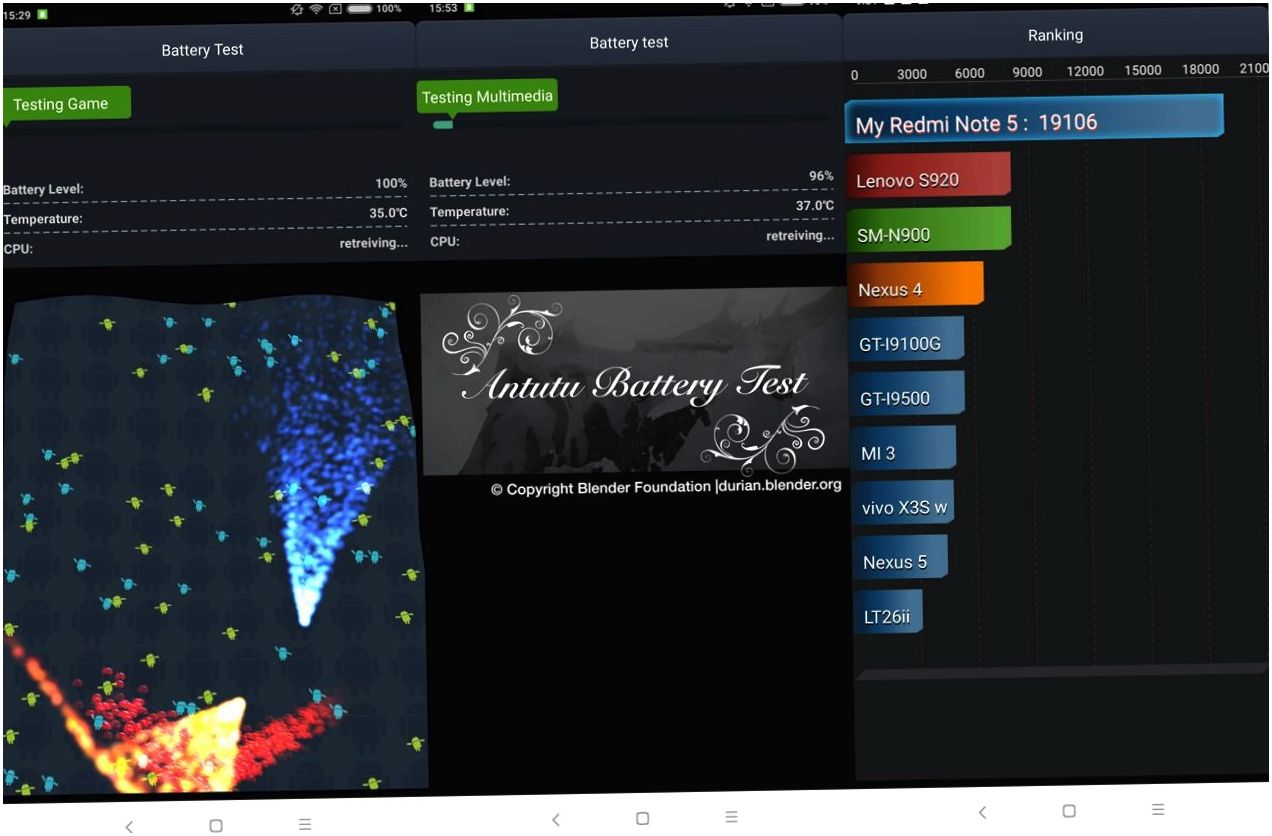Select the Lenovo S920 ranking bar

(x=929, y=175)
